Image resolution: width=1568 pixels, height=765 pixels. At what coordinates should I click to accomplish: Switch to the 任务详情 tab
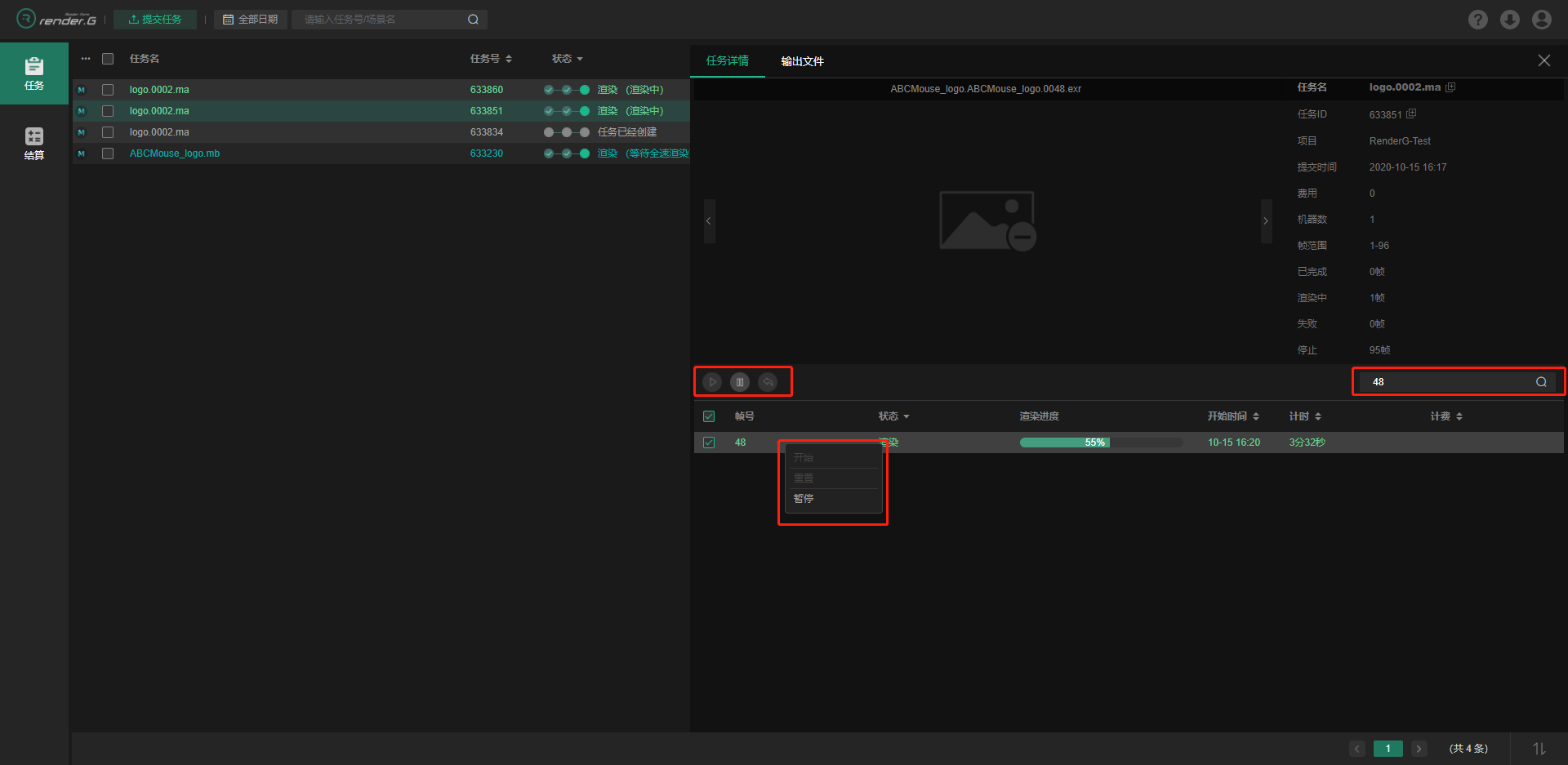coord(728,61)
